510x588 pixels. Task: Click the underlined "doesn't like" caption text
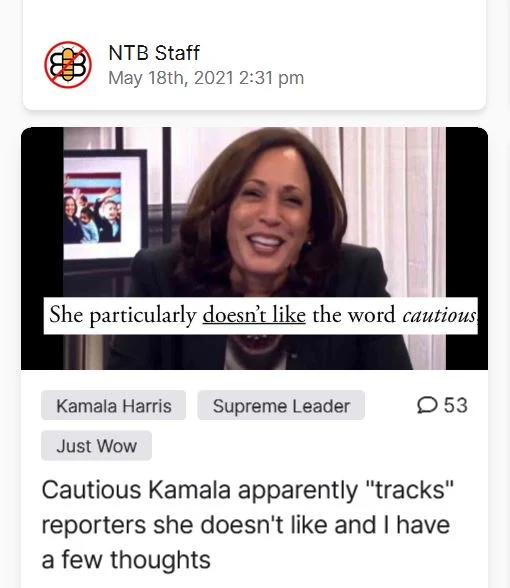pos(254,314)
